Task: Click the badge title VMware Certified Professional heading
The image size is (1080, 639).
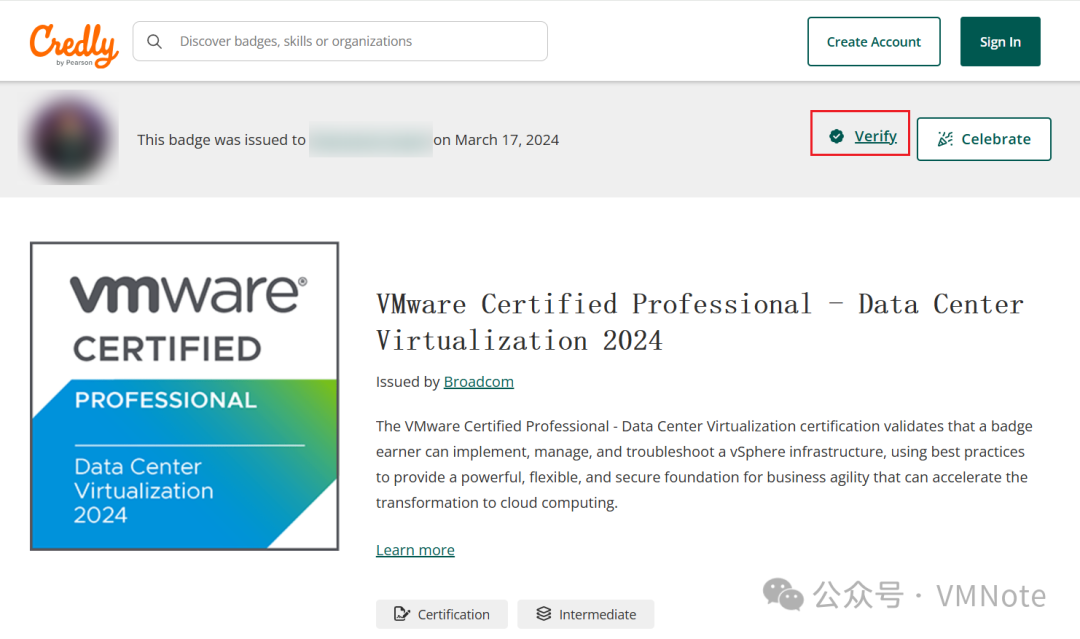Action: click(x=700, y=322)
